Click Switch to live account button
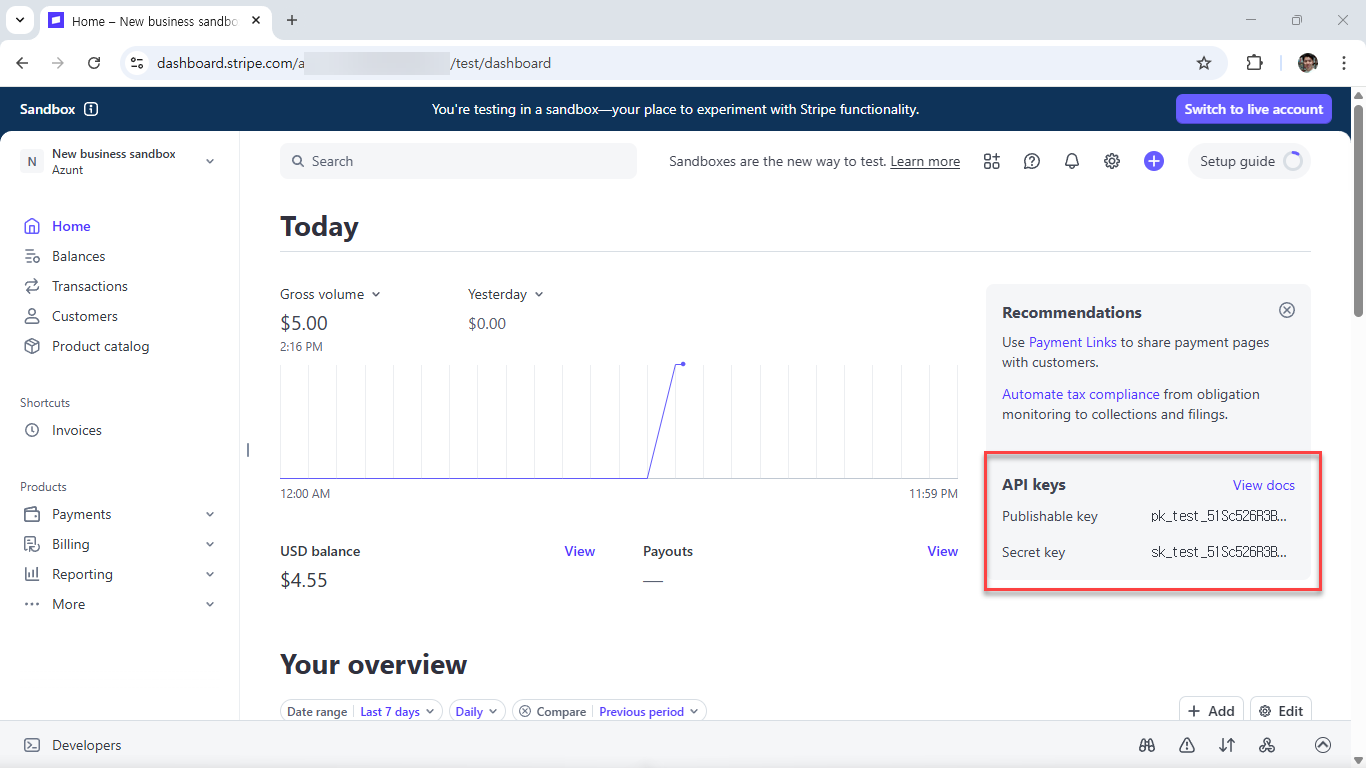This screenshot has width=1366, height=768. pos(1253,109)
